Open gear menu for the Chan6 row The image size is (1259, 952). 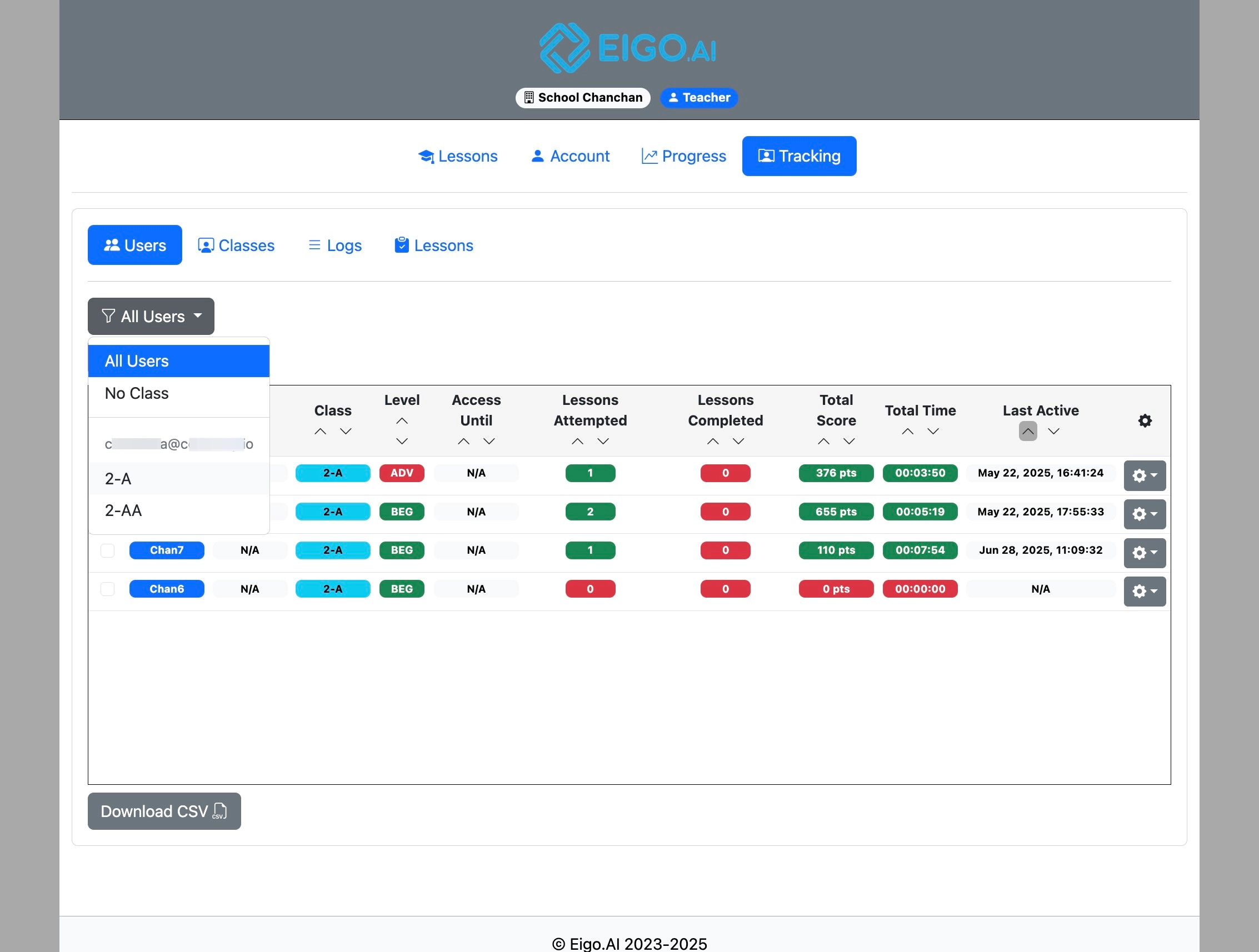point(1145,592)
